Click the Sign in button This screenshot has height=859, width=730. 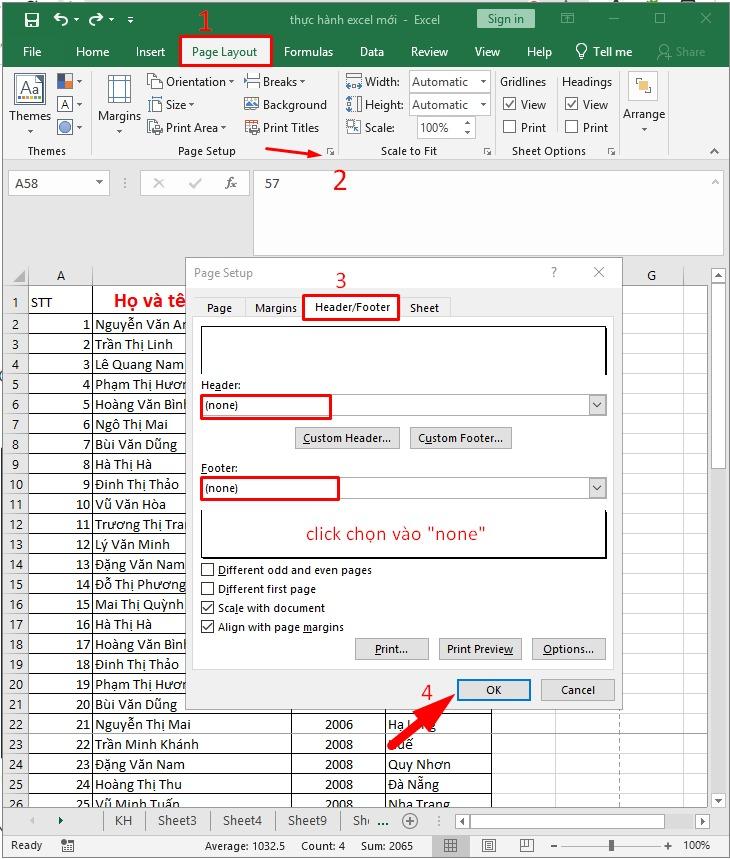click(x=505, y=19)
